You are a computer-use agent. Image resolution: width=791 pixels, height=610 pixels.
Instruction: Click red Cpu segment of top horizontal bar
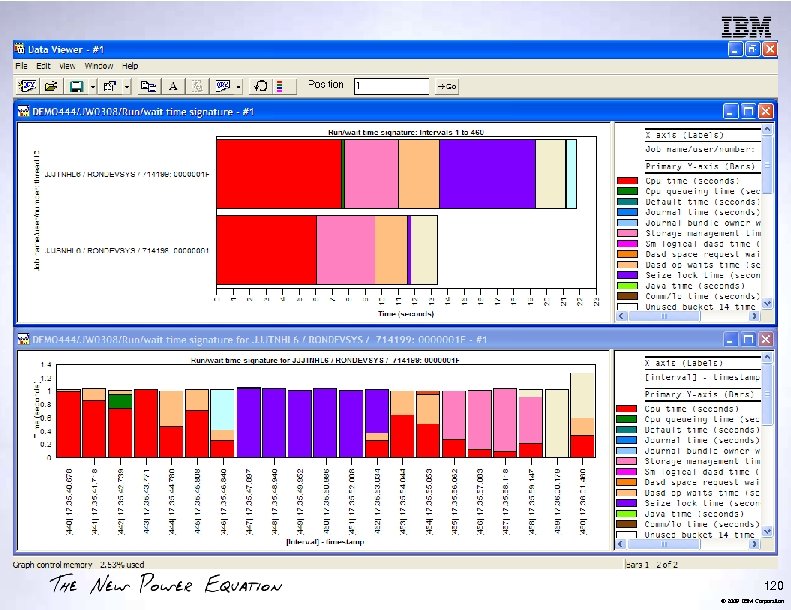click(279, 174)
